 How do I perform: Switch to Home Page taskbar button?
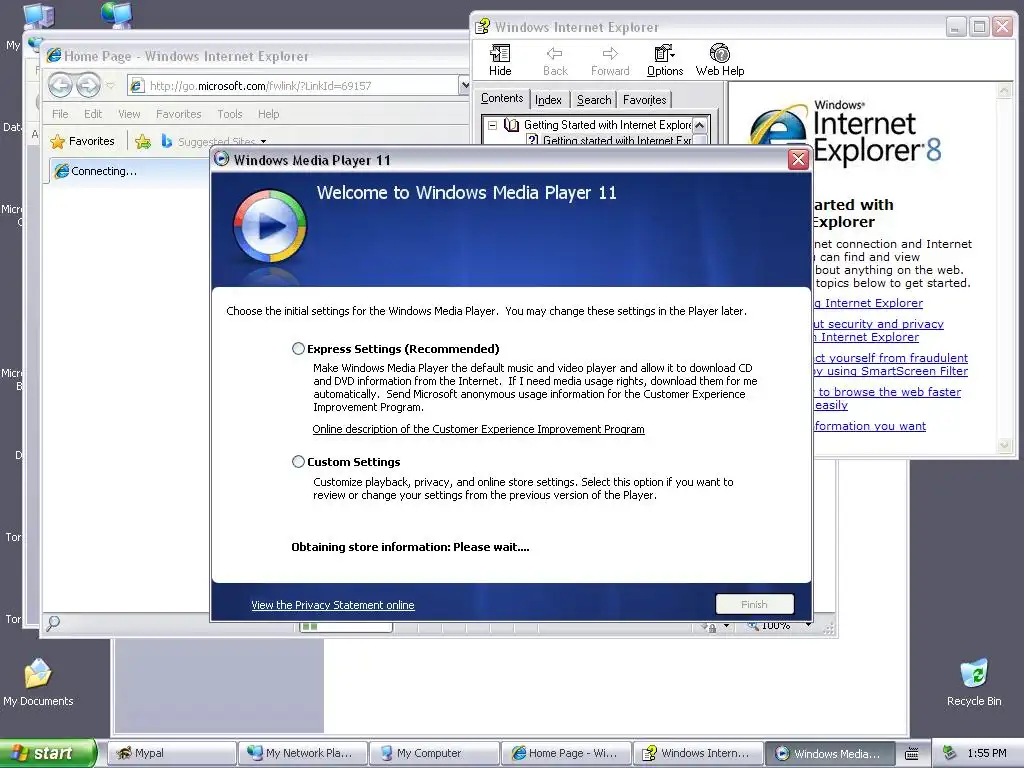pos(565,753)
